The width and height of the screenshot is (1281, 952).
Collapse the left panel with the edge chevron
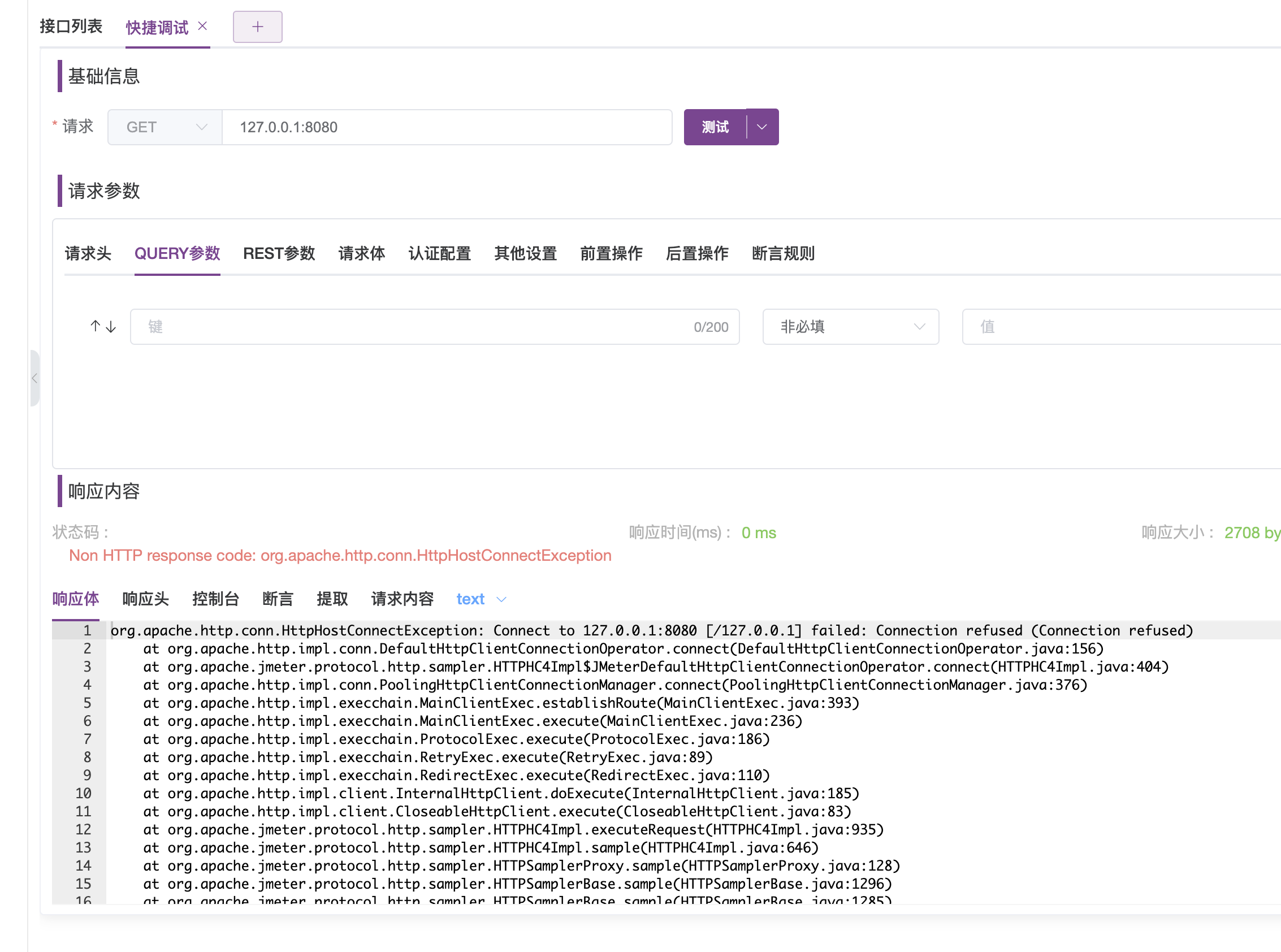tap(35, 378)
